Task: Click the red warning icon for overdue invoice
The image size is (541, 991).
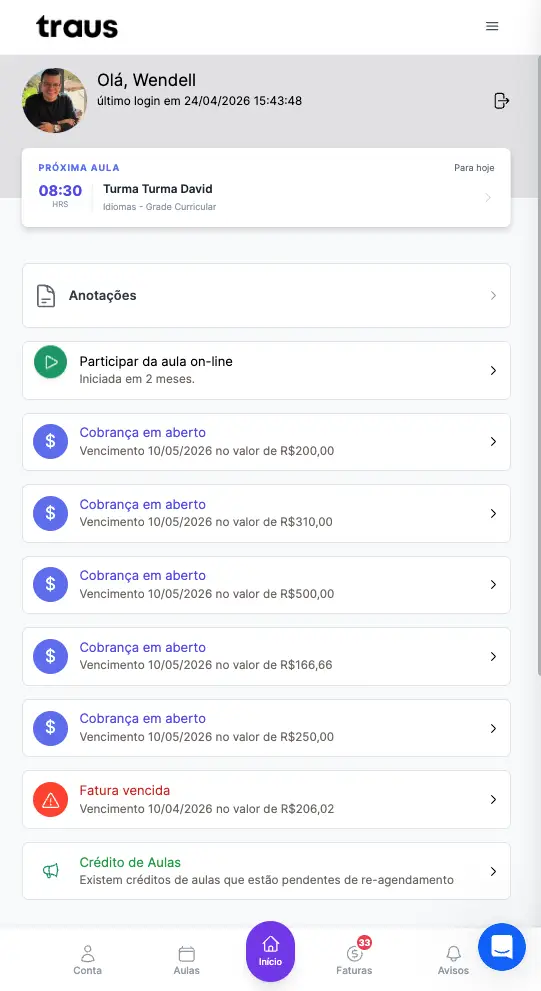Action: point(51,799)
